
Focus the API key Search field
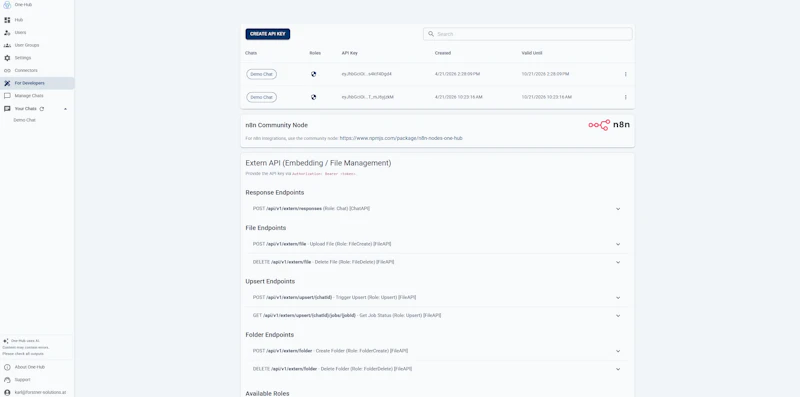tap(528, 34)
